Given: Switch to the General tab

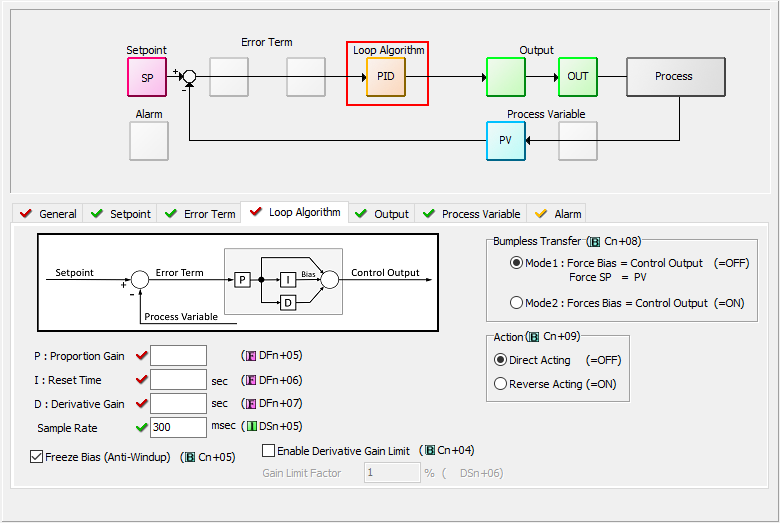Looking at the screenshot, I should click(49, 214).
